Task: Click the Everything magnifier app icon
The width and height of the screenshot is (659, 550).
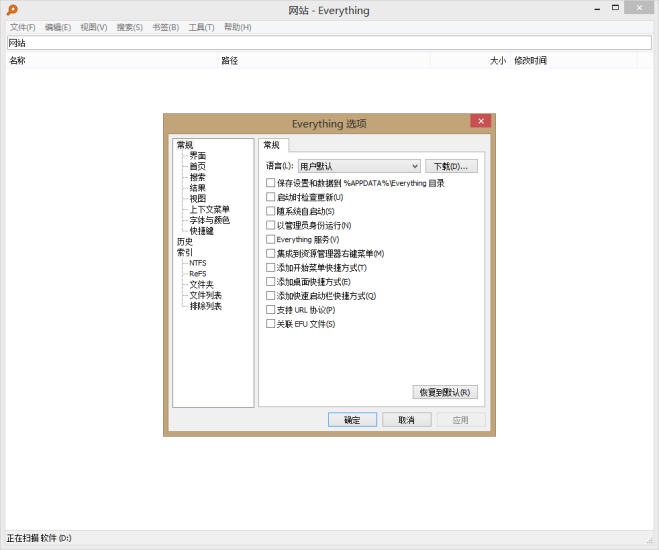Action: 12,10
